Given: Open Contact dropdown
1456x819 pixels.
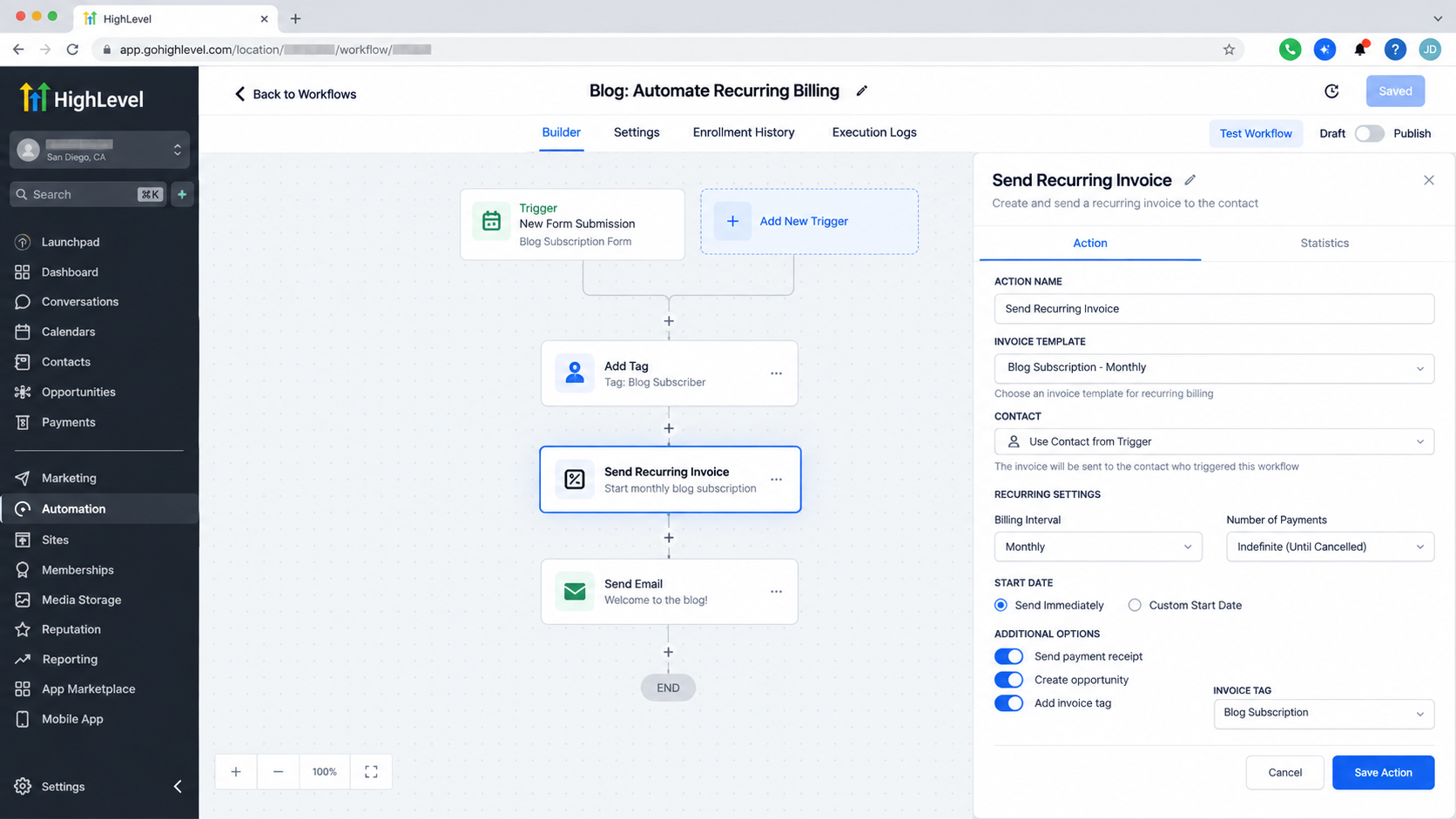Looking at the screenshot, I should 1214,442.
